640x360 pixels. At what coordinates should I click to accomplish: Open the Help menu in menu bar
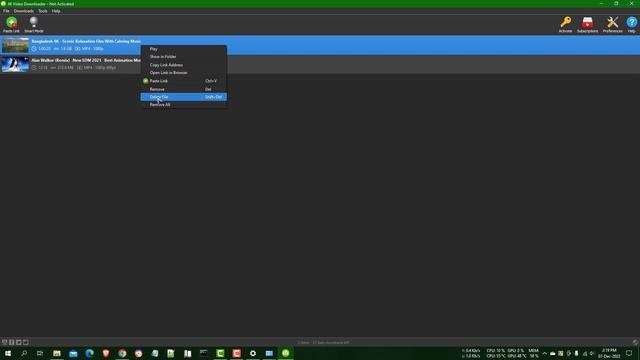pyautogui.click(x=56, y=11)
